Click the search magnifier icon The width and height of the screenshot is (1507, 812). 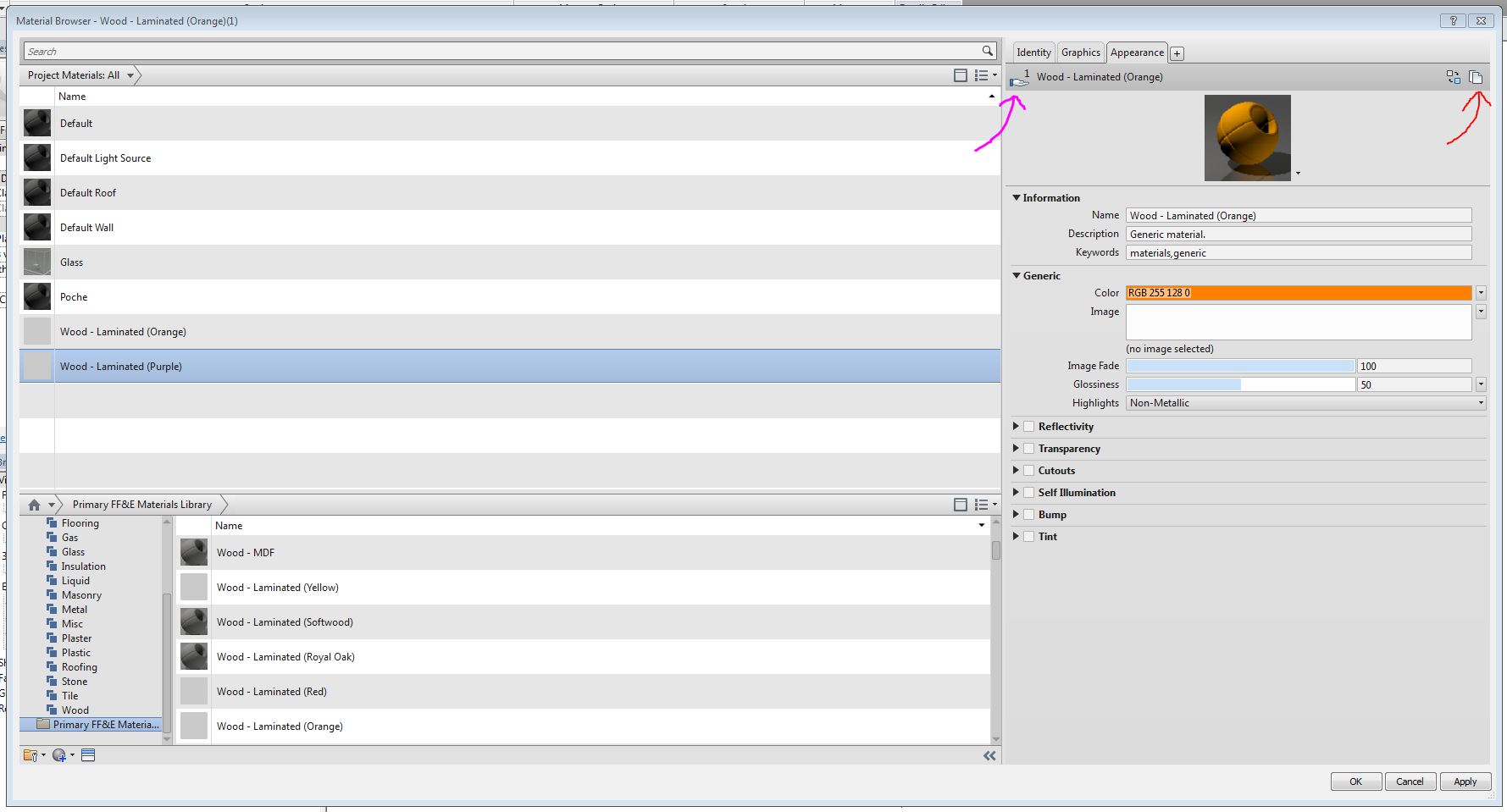tap(987, 51)
